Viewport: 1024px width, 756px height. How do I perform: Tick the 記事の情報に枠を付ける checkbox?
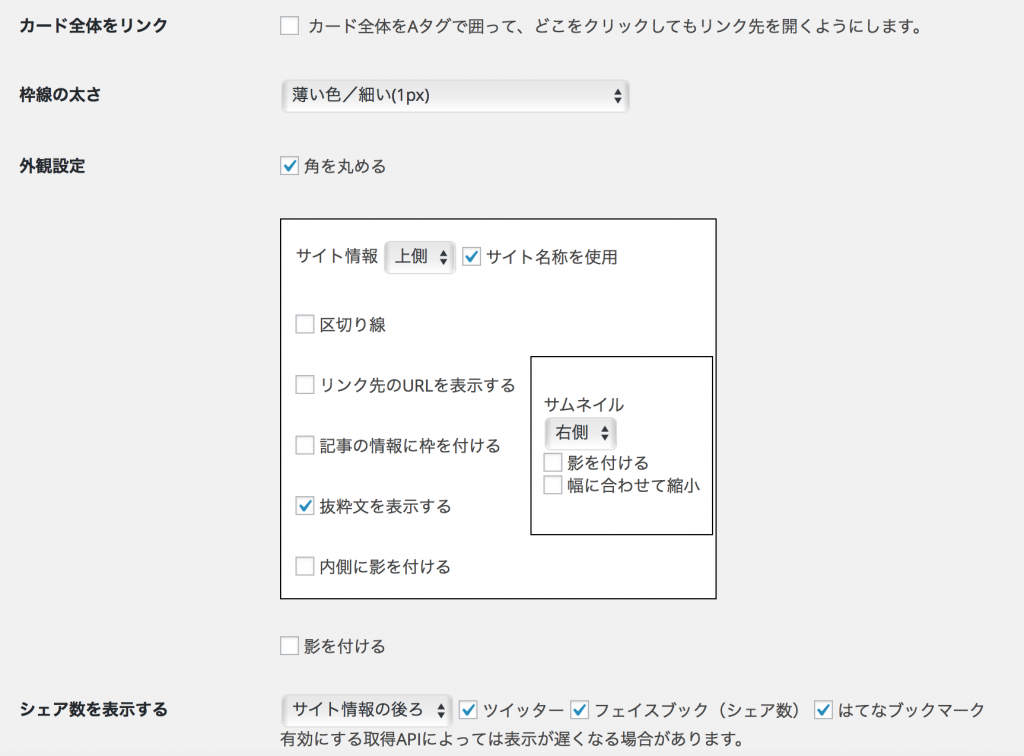pos(305,446)
